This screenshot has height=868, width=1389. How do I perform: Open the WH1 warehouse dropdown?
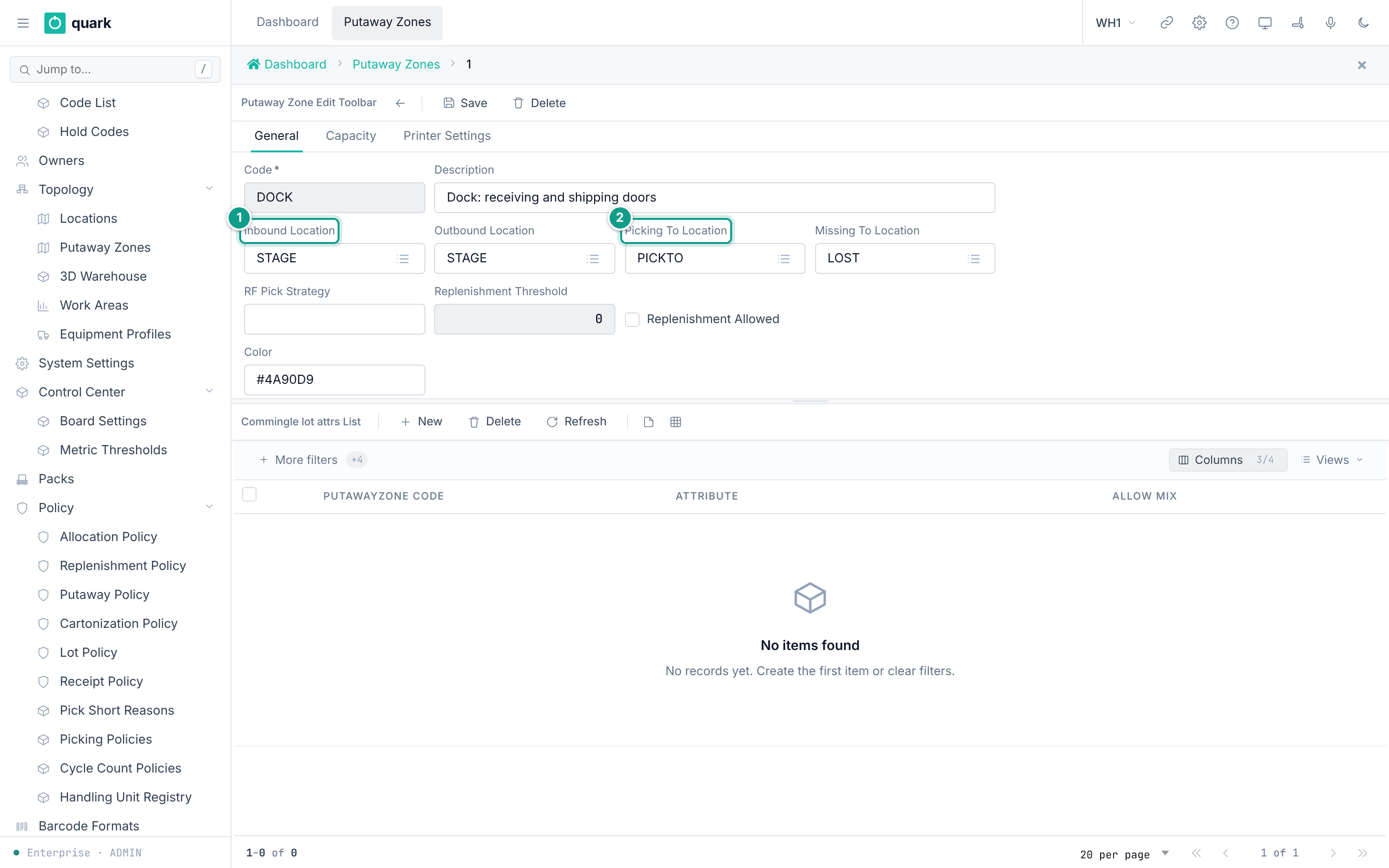tap(1115, 23)
